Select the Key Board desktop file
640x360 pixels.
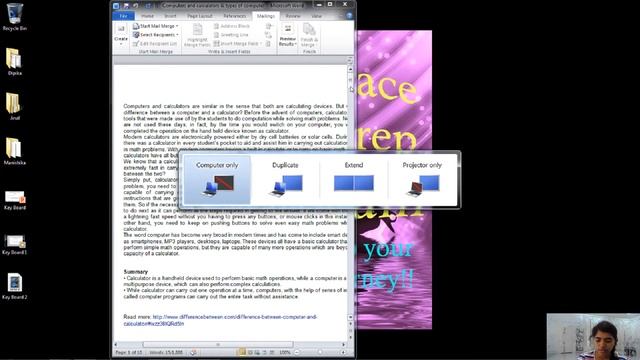(x=15, y=200)
